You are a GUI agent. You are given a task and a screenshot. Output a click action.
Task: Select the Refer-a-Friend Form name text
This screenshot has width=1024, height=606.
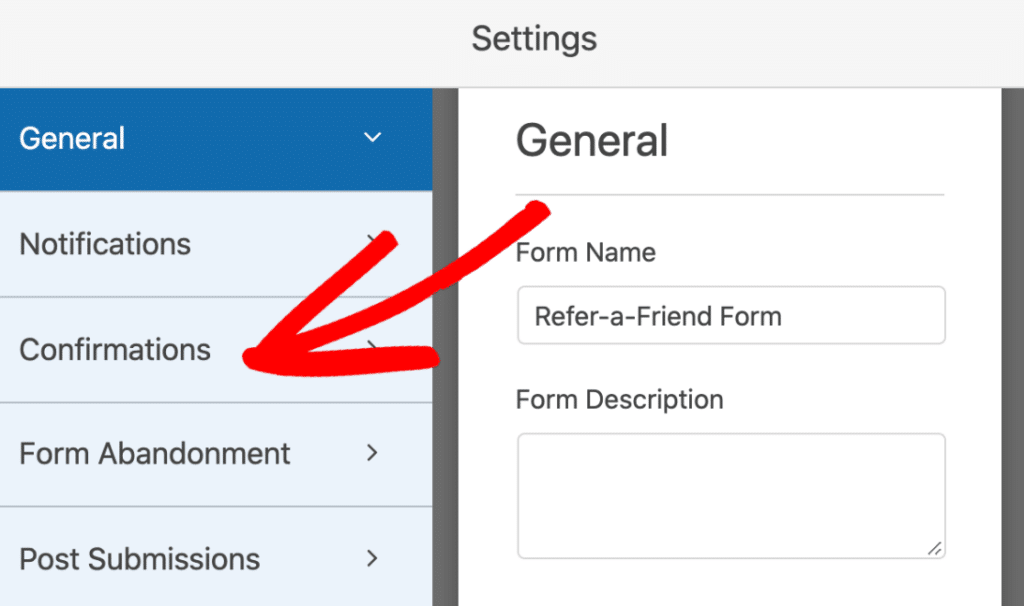click(655, 315)
